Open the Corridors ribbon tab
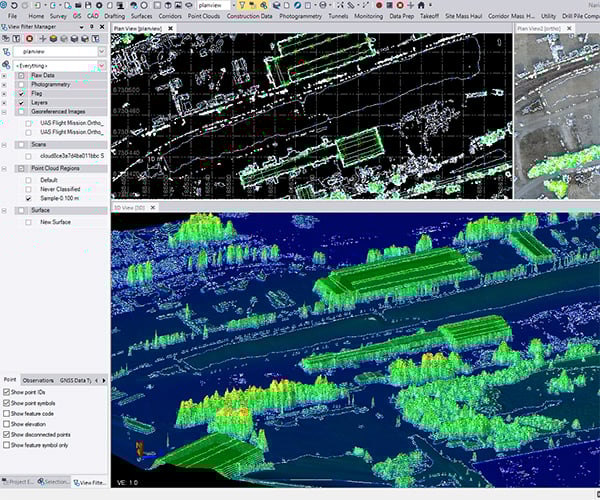 point(170,16)
